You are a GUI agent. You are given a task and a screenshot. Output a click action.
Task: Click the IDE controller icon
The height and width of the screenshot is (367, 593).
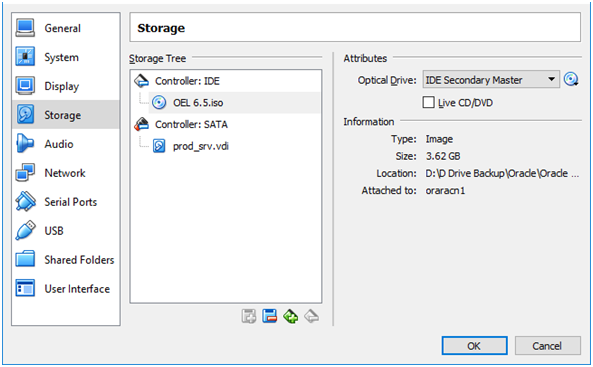coord(141,81)
